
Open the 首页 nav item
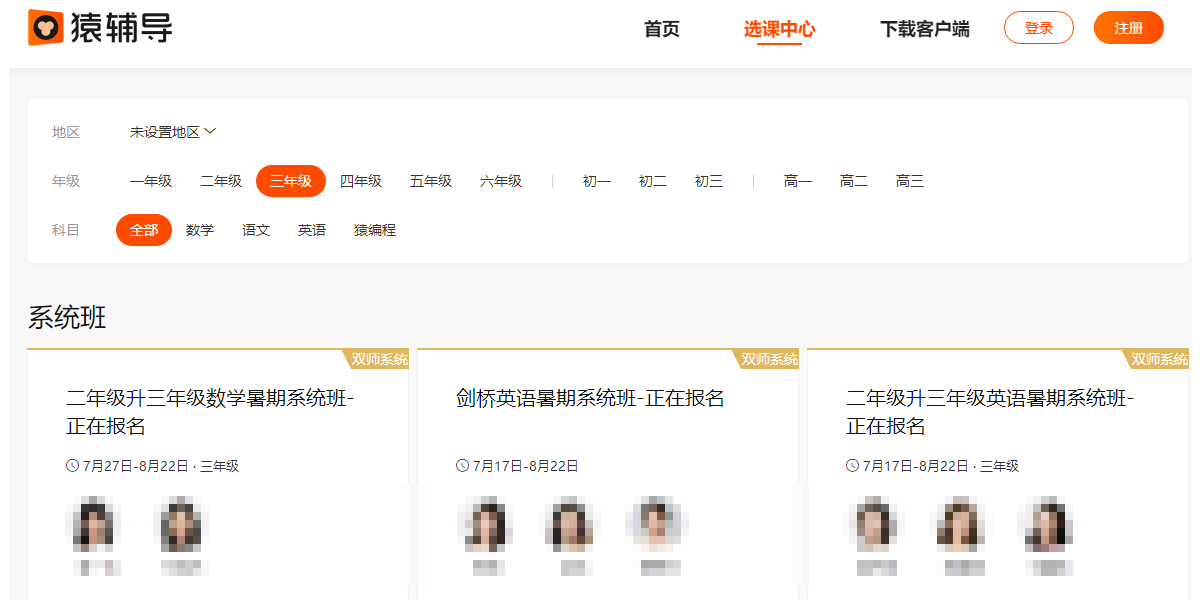661,29
